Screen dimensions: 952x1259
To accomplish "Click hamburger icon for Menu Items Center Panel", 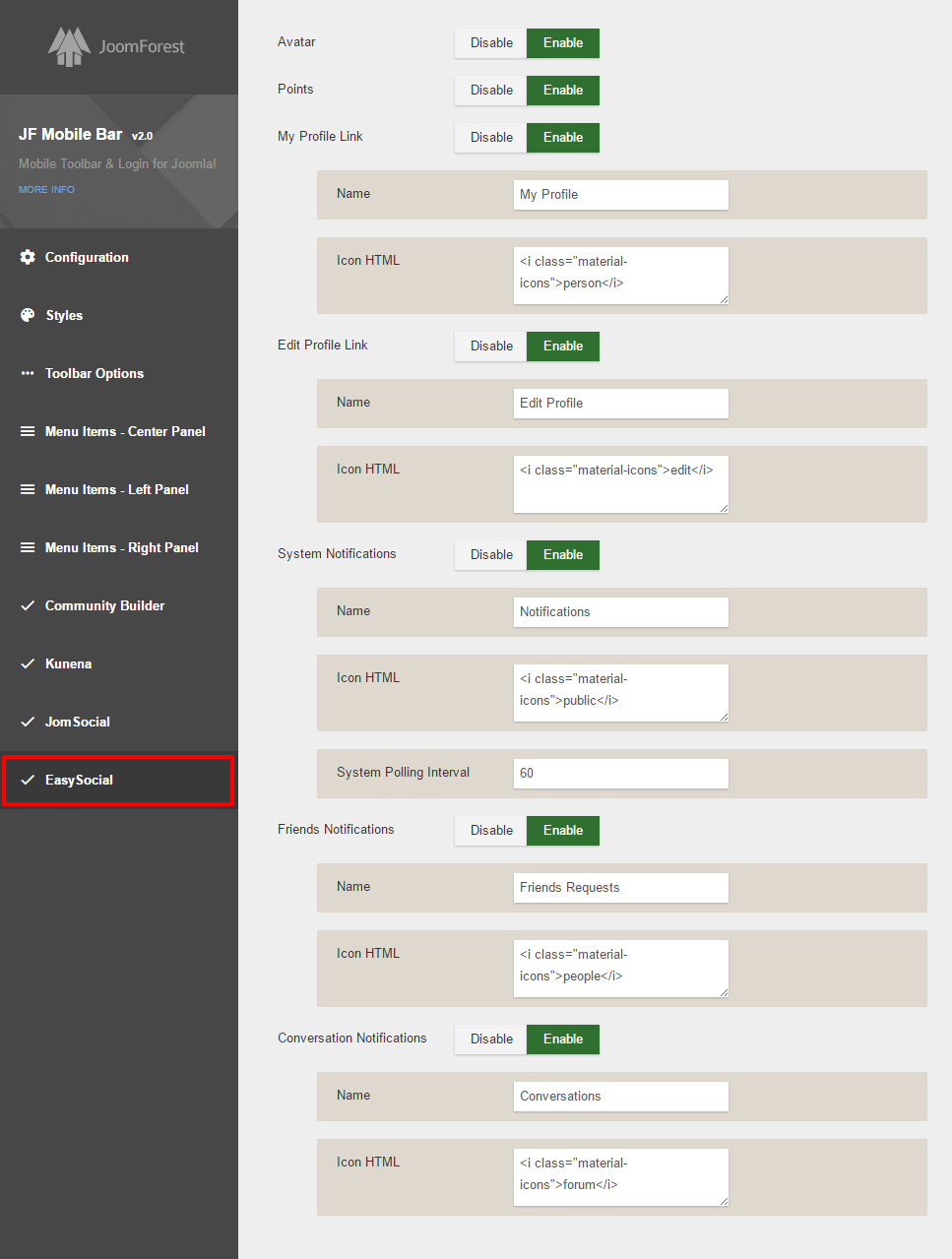I will (28, 431).
